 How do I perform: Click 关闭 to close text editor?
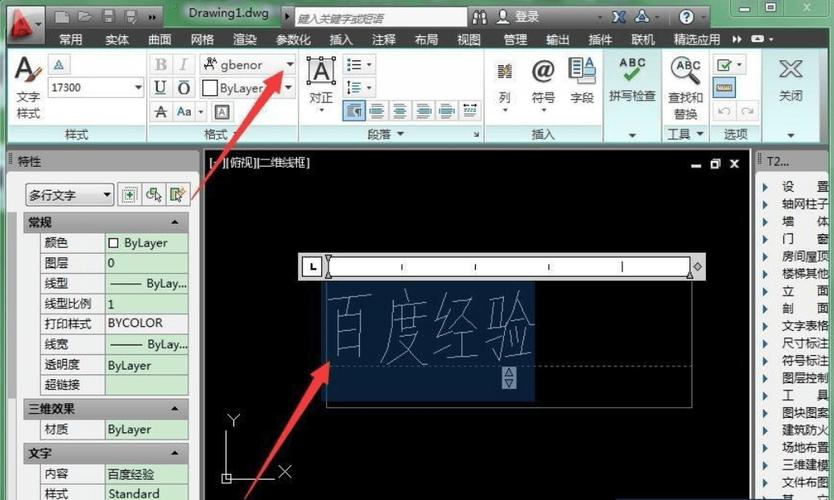(790, 81)
